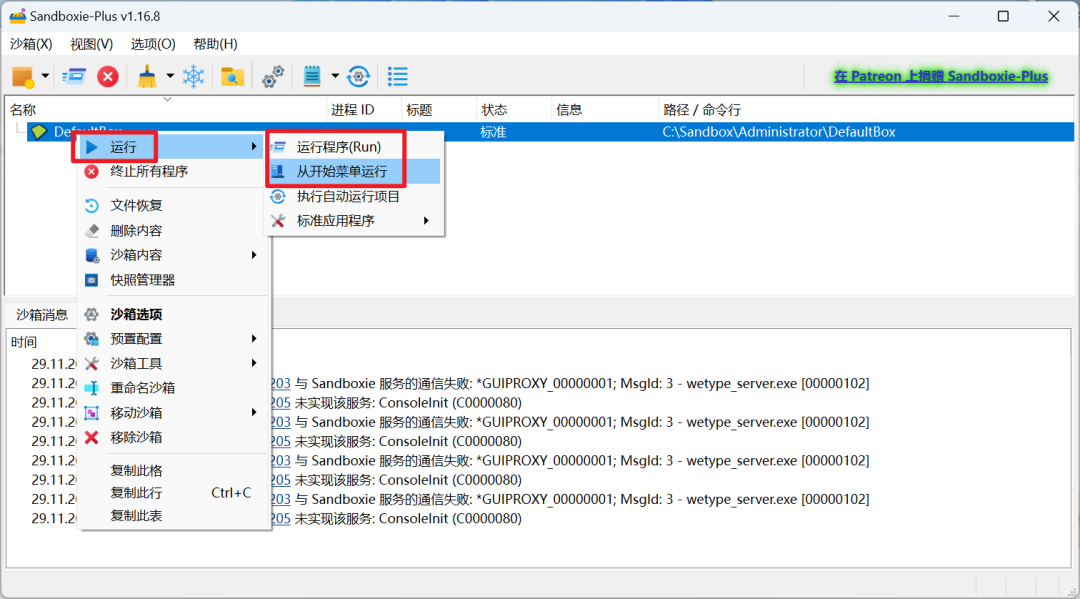The height and width of the screenshot is (599, 1080).
Task: Open dropdown arrow beside notepad icon
Action: pos(335,76)
